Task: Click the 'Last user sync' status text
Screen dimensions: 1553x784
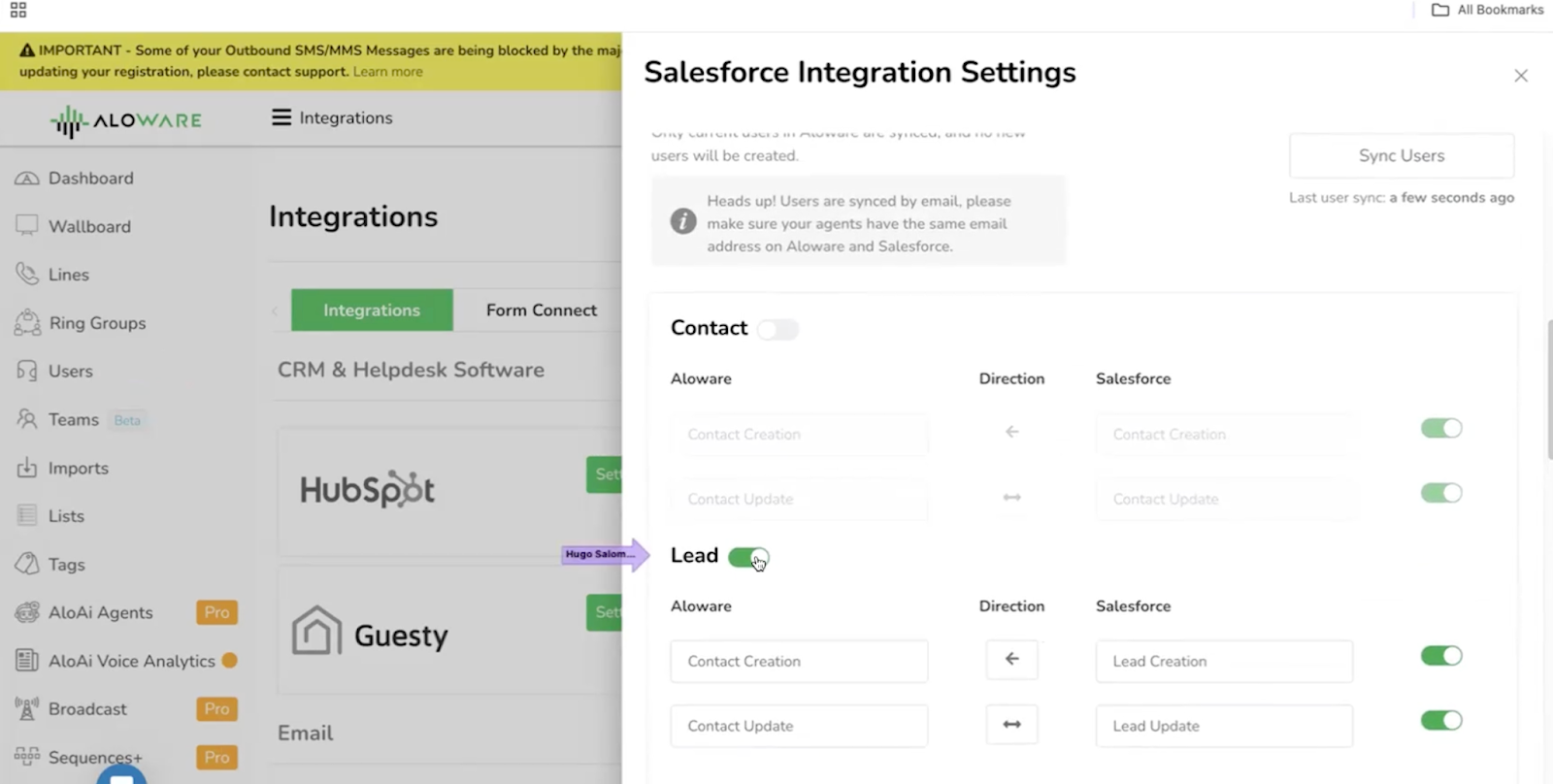Action: pyautogui.click(x=1402, y=197)
